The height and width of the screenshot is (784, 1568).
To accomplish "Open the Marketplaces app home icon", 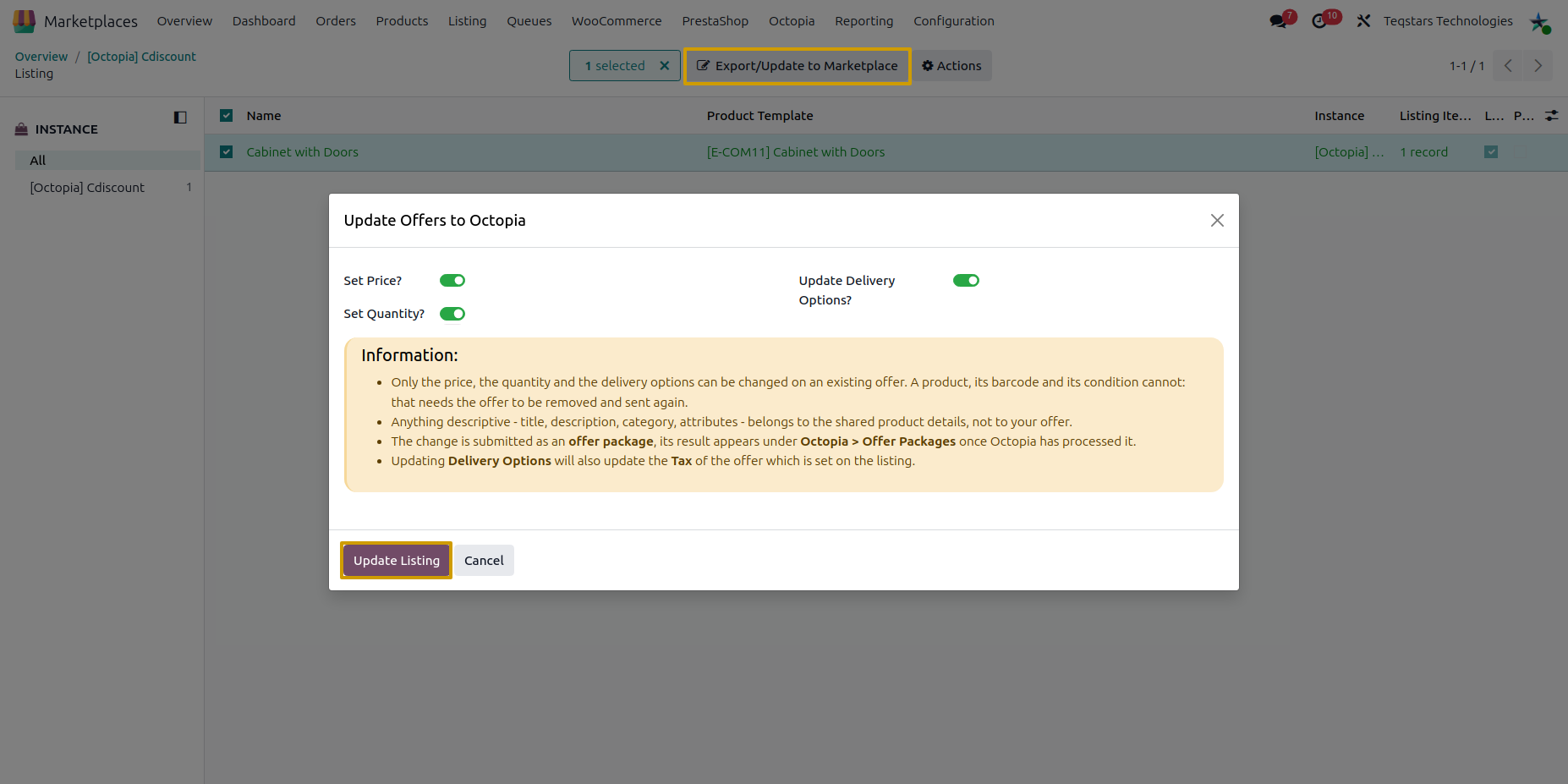I will tap(24, 21).
